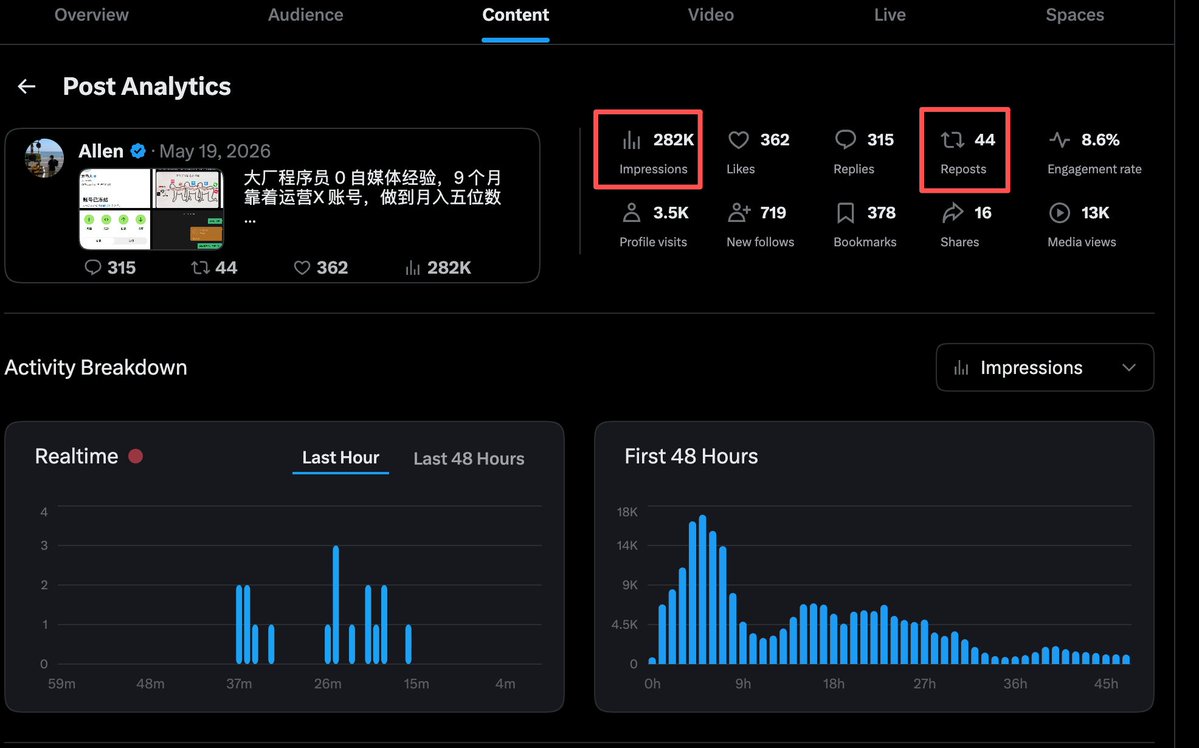Switch realtime chart to Last 48 Hours

tap(469, 458)
